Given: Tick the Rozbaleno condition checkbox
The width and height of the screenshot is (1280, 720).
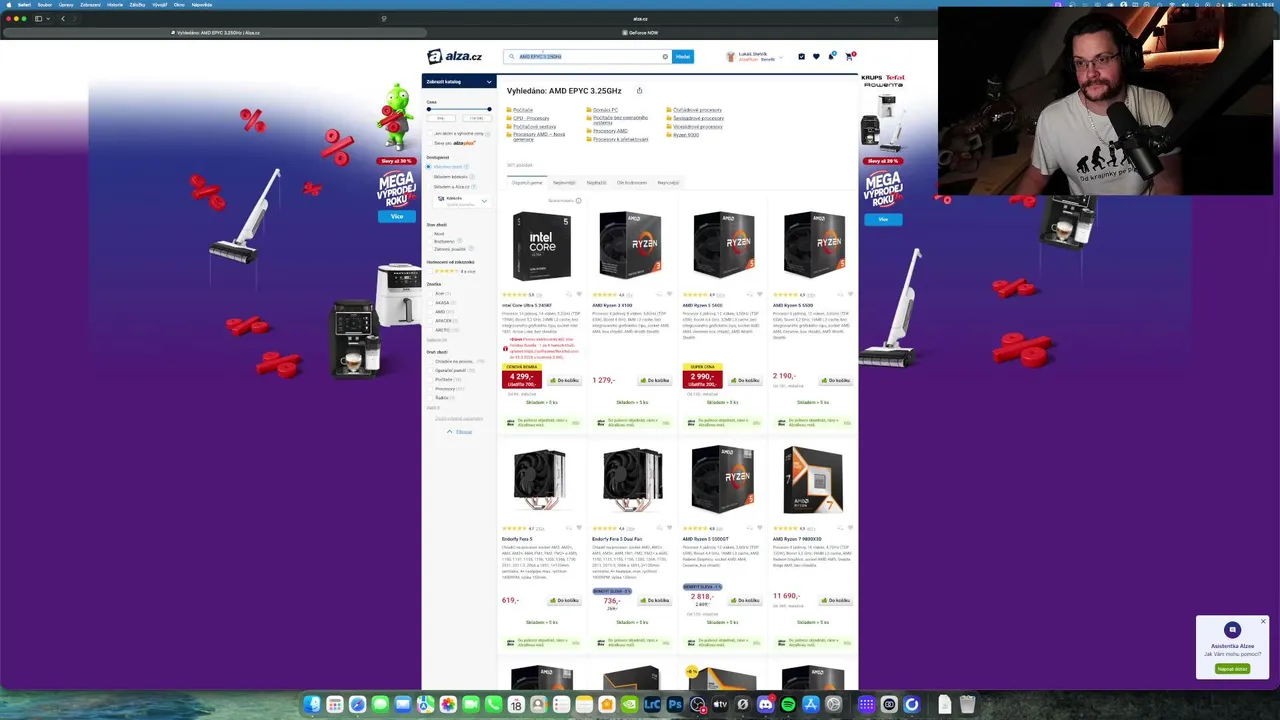Looking at the screenshot, I should pos(430,241).
